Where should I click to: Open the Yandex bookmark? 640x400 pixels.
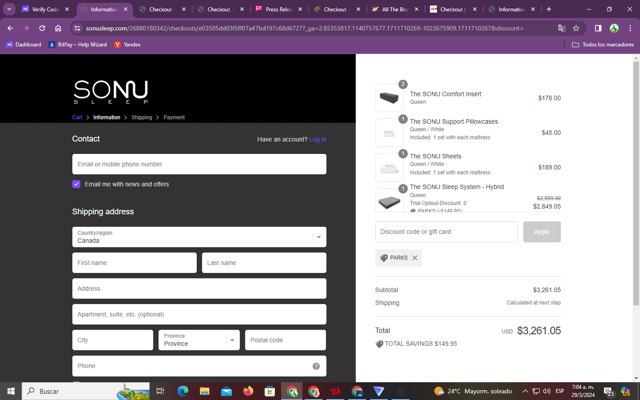(x=127, y=44)
